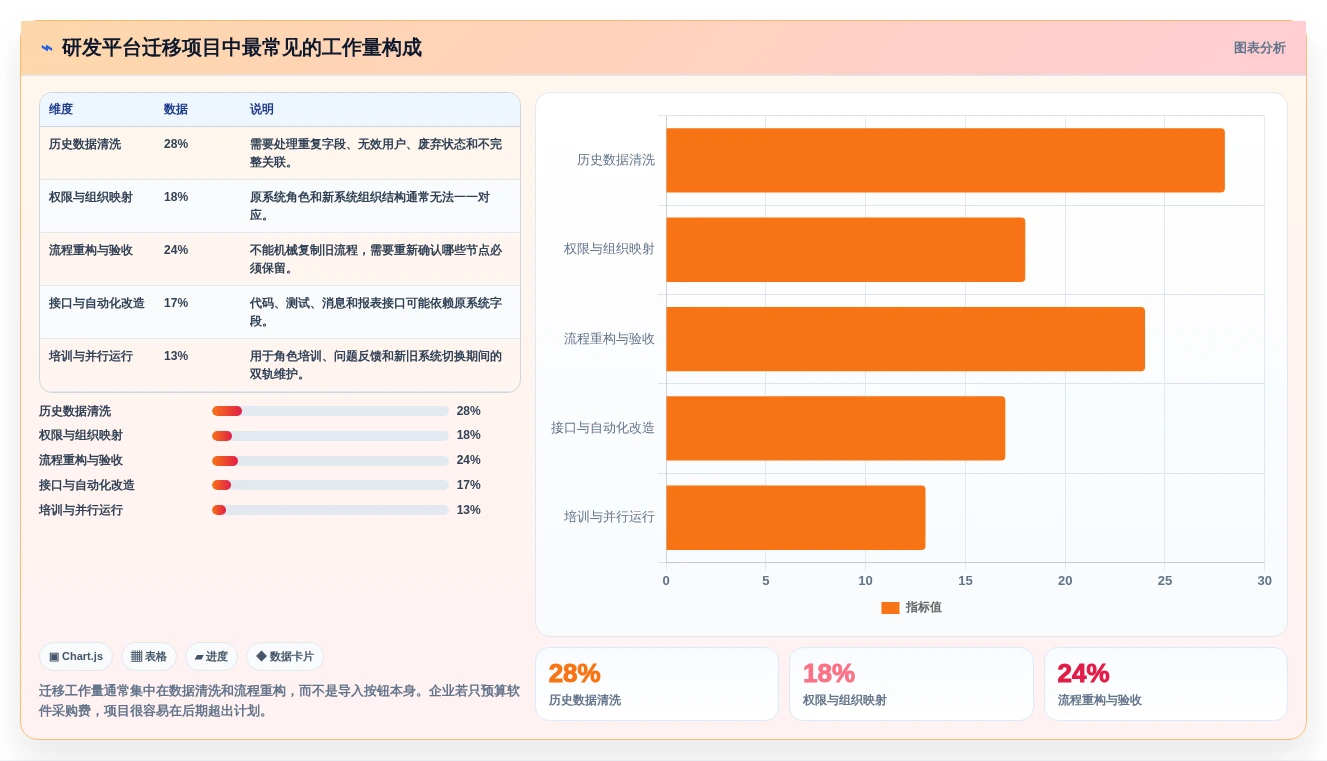Click the x-axis tick label 30
Screen dimensions: 1327x761
pos(1264,581)
